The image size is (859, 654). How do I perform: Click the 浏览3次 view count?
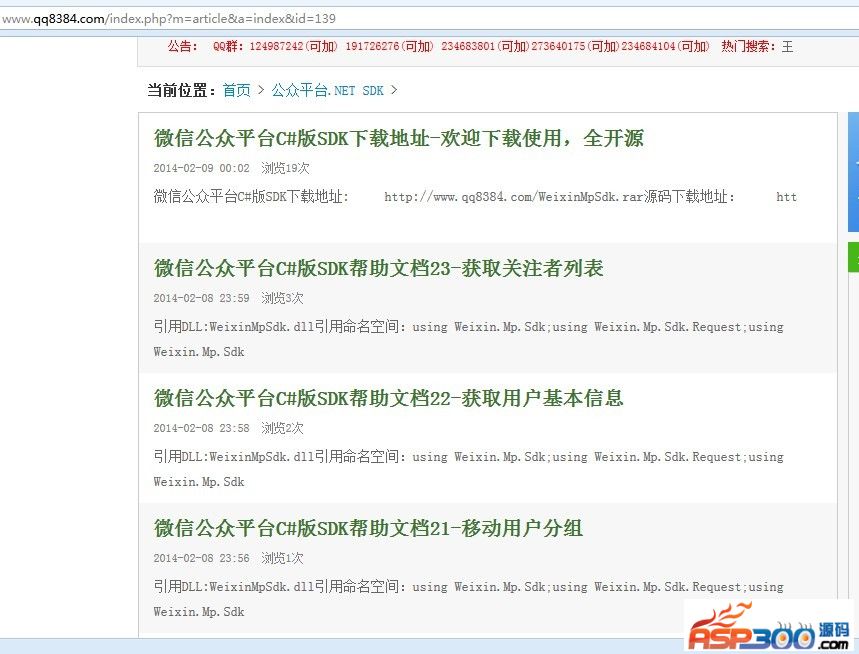(282, 298)
